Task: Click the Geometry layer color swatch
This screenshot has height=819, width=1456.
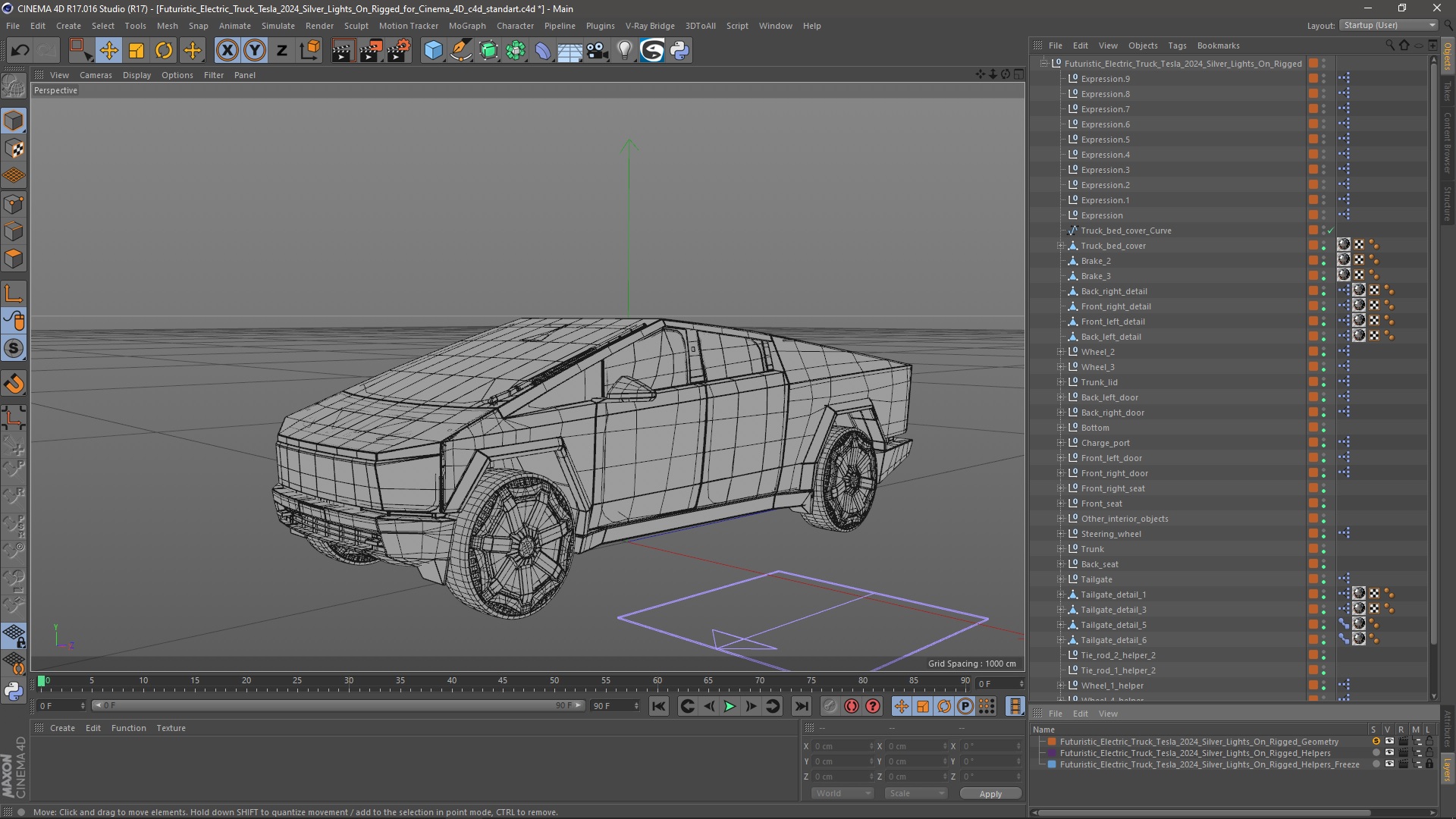Action: coord(1052,742)
